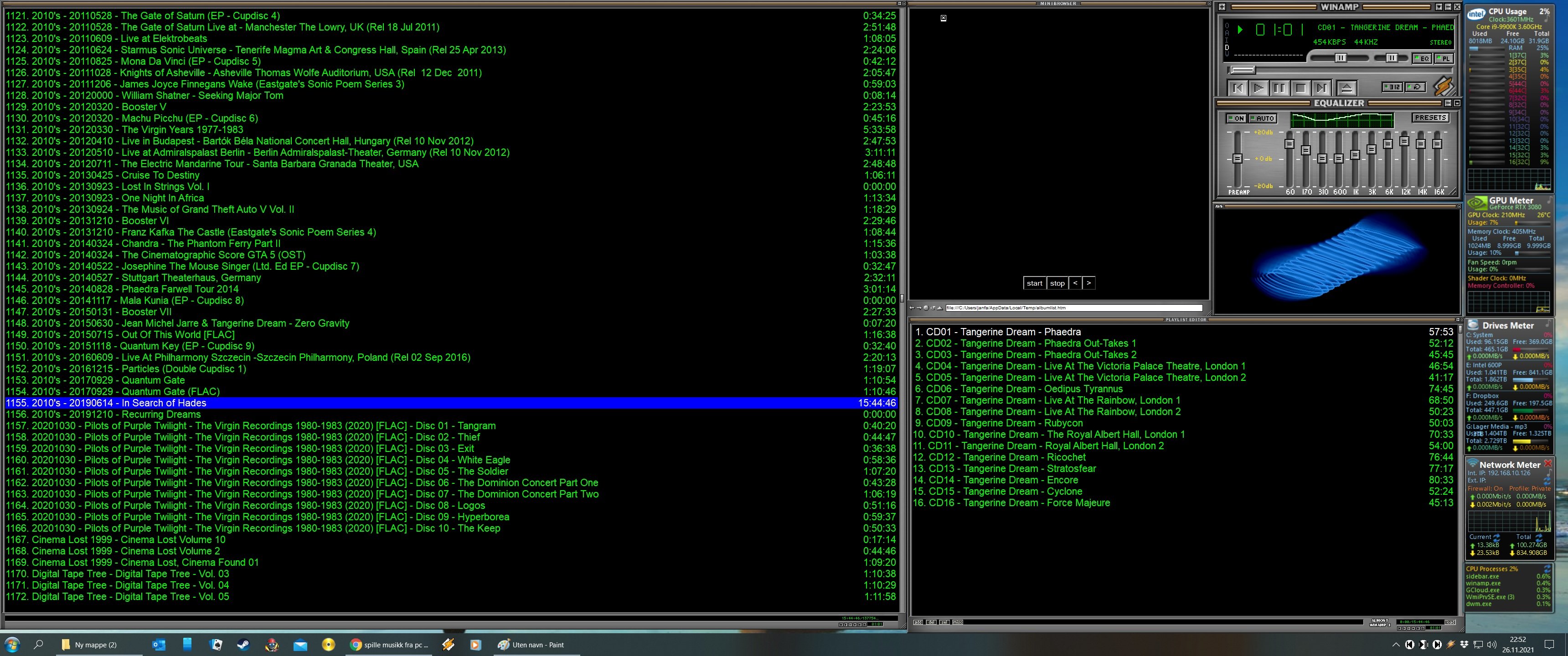1568x656 pixels.
Task: Switch to Chrome 'spille musikk fra pc' window
Action: click(x=389, y=645)
